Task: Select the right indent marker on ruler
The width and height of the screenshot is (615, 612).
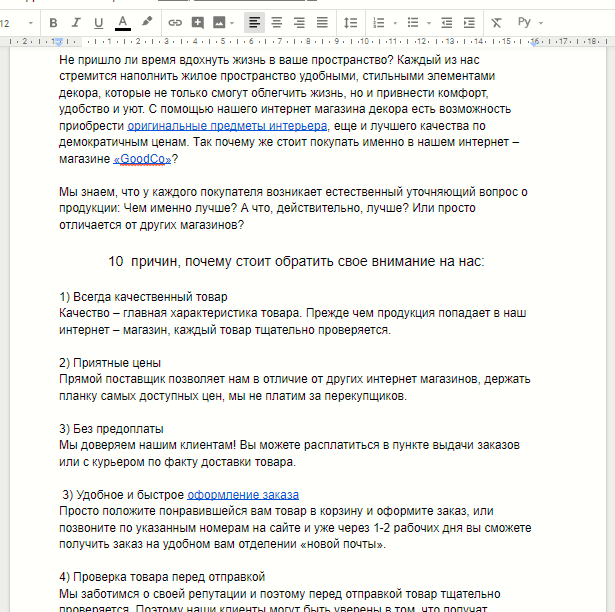Action: 534,42
